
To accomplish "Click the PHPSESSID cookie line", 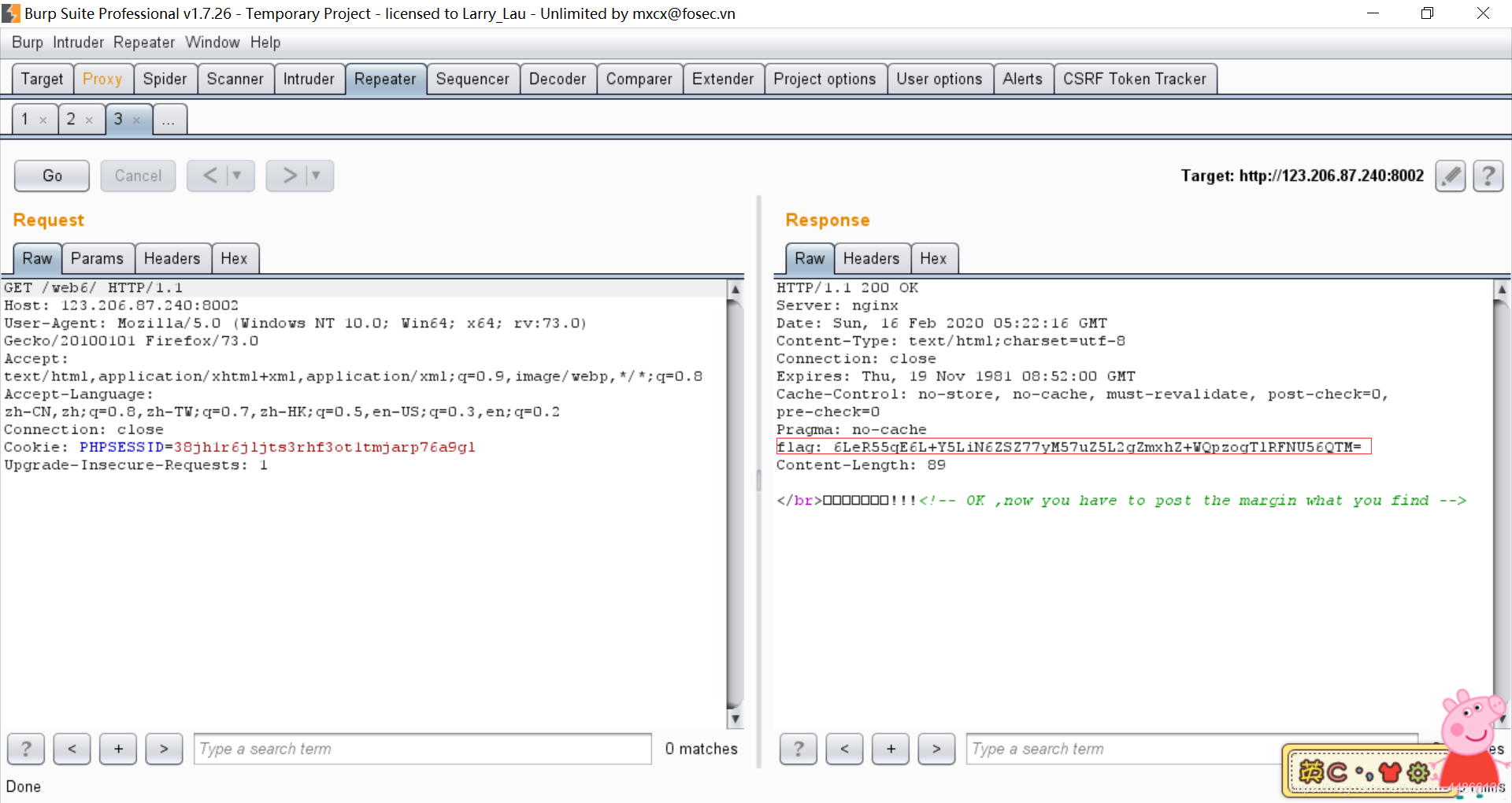I will (240, 447).
